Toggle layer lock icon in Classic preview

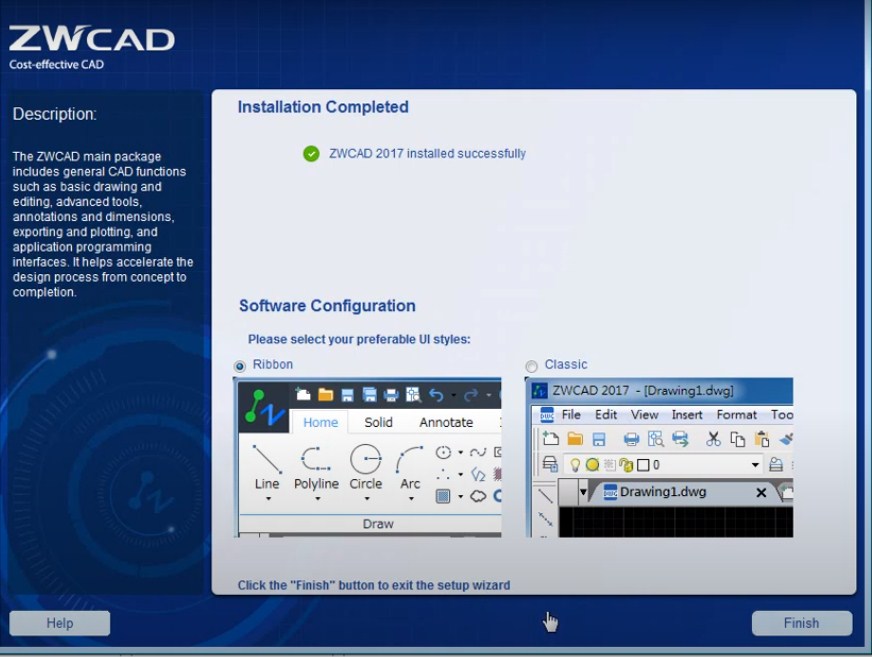coord(627,465)
